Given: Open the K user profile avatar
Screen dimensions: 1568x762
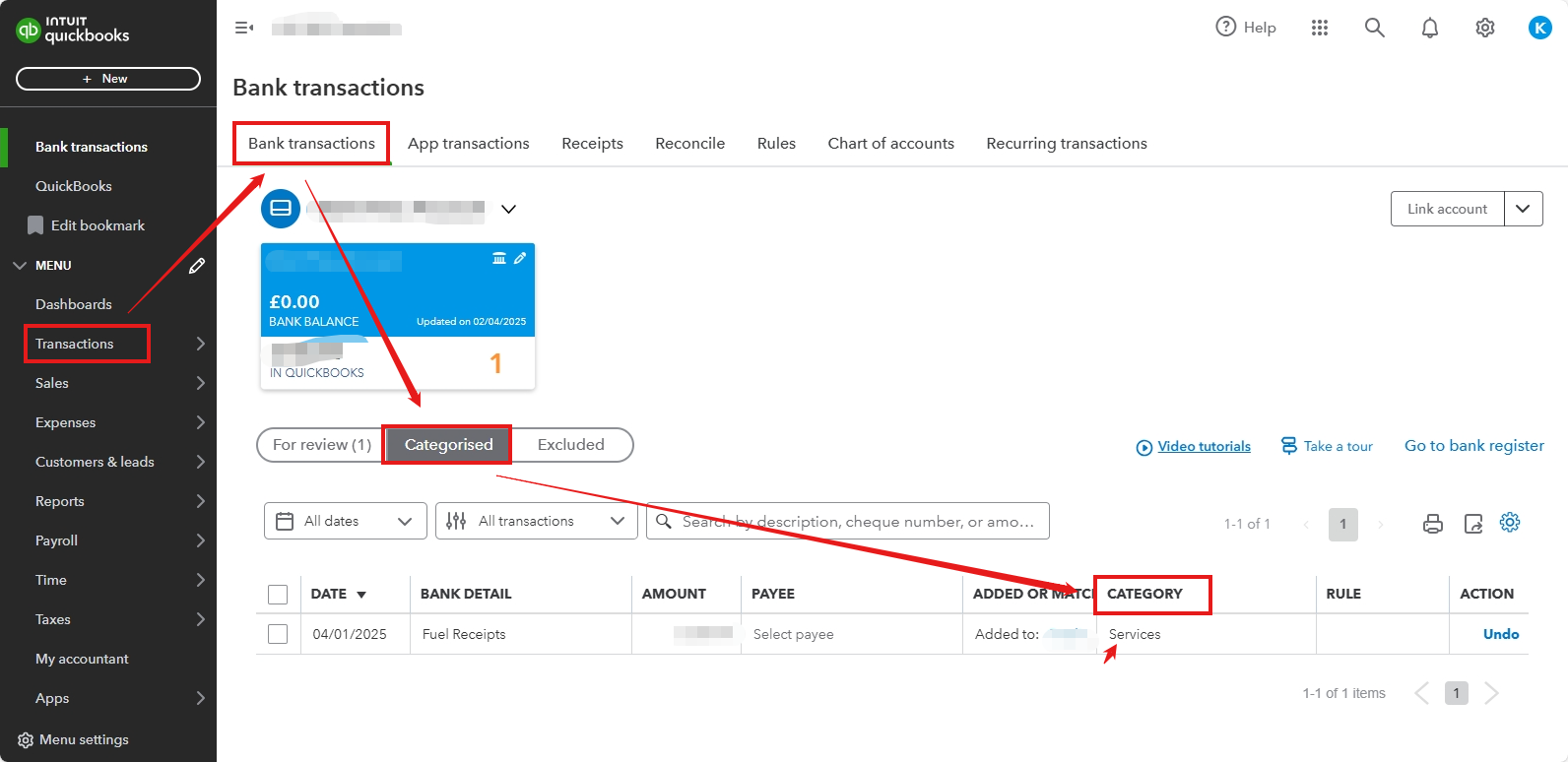Looking at the screenshot, I should [x=1539, y=28].
